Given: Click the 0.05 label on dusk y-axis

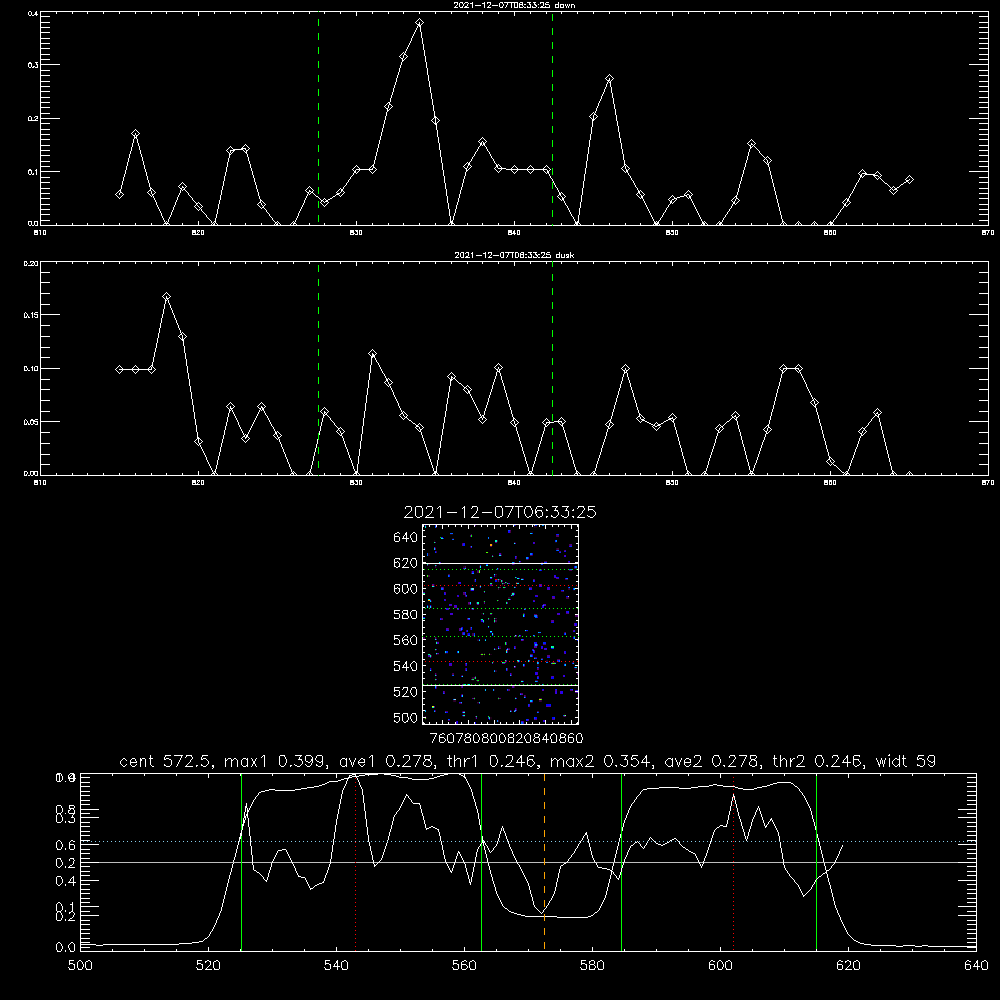Looking at the screenshot, I should [x=31, y=422].
